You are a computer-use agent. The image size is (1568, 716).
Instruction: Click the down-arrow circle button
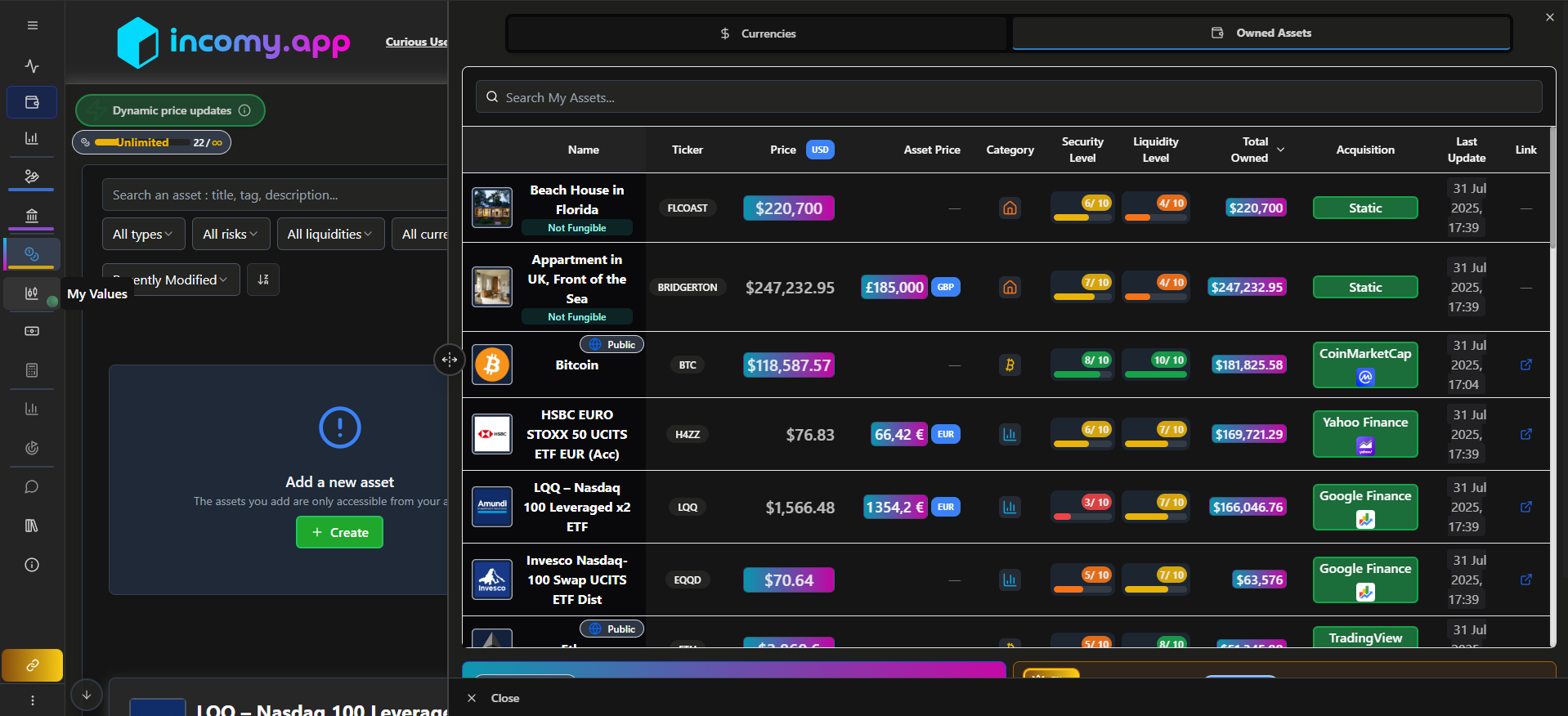pyautogui.click(x=86, y=695)
